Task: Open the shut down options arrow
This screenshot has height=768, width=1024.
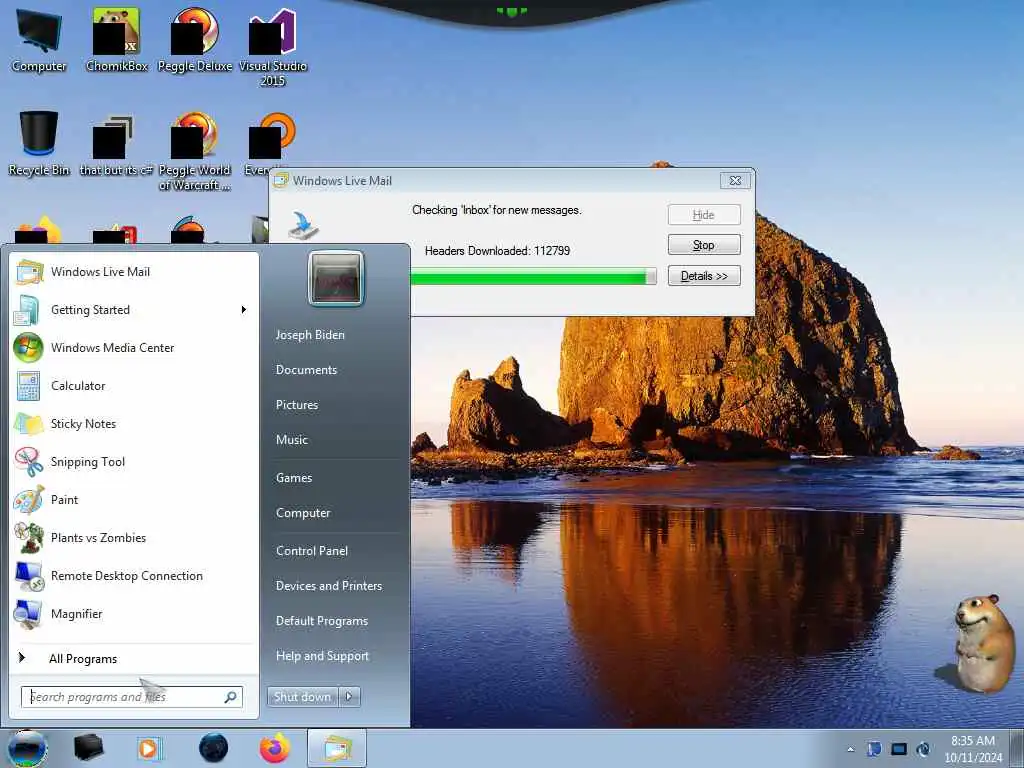Action: point(349,697)
